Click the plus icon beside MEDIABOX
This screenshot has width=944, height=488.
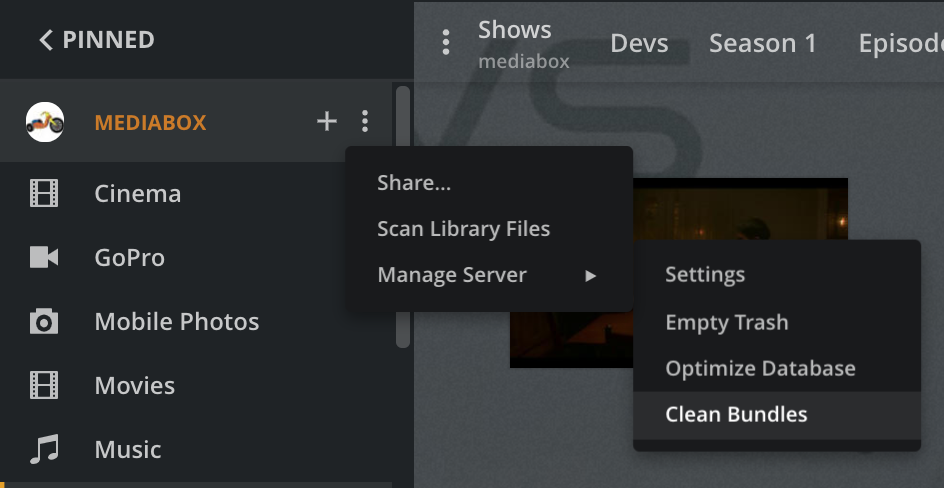[x=327, y=122]
